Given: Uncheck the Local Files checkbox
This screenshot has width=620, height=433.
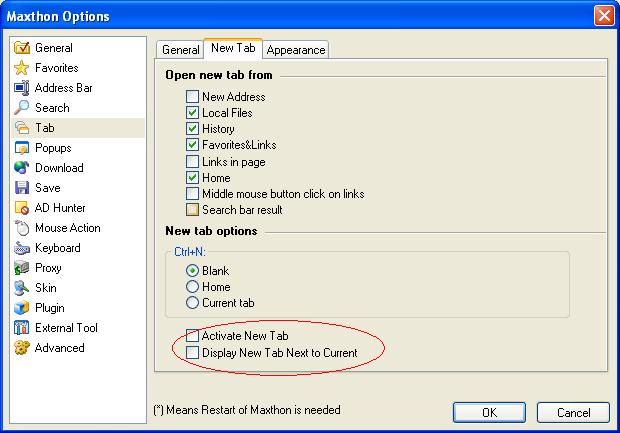Looking at the screenshot, I should coord(192,113).
